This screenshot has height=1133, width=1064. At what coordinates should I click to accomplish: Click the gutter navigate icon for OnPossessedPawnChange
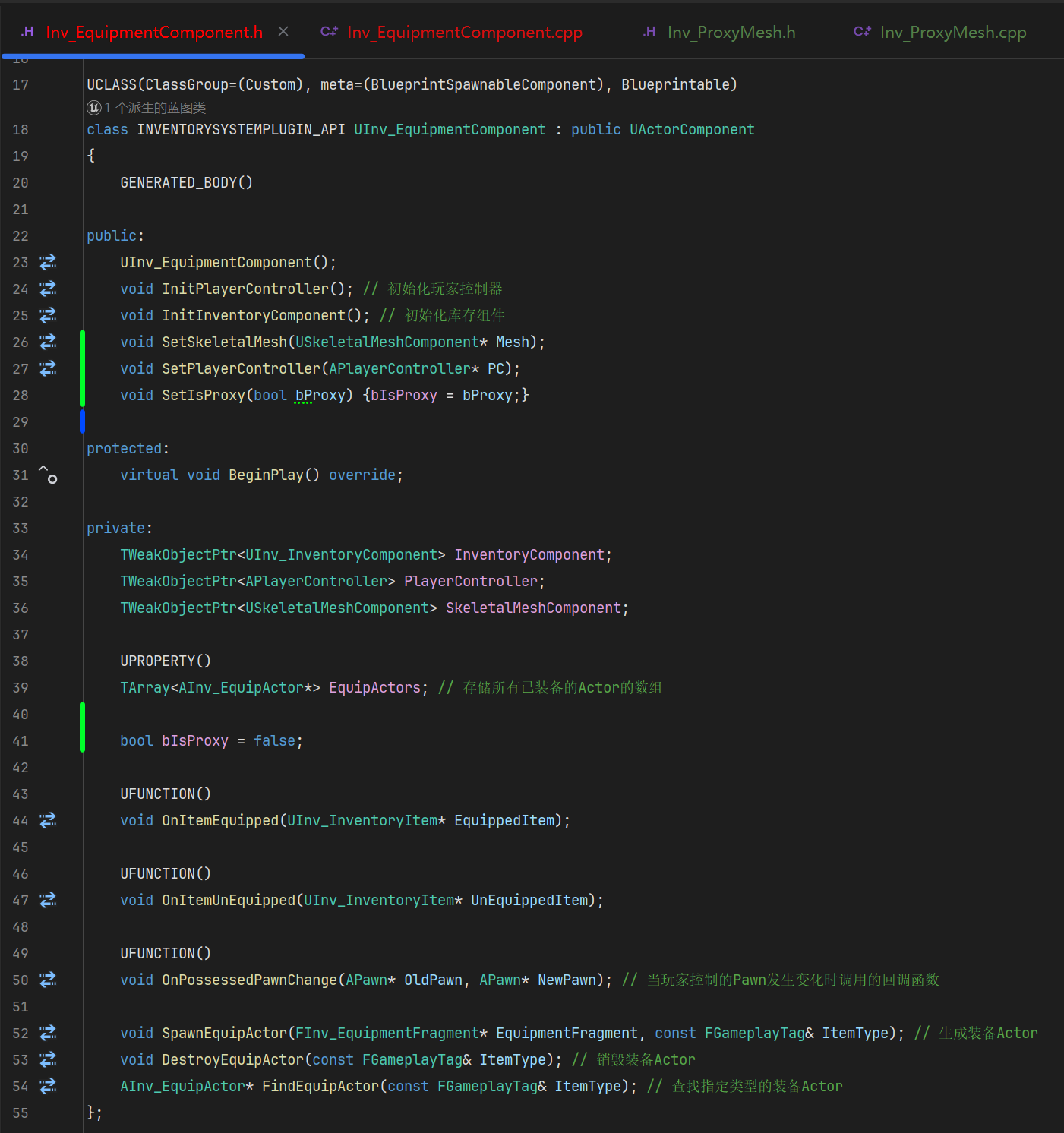[x=48, y=980]
